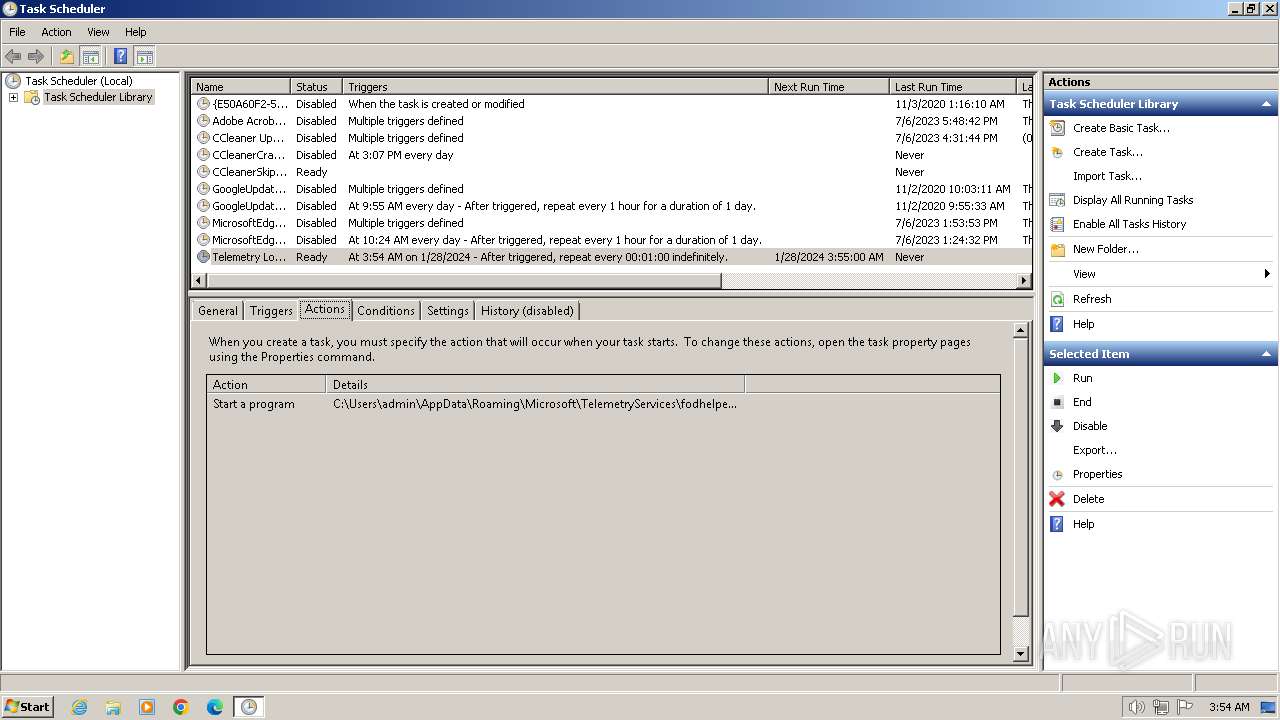The image size is (1280, 720).
Task: Click the Action column header in details
Action: coord(266,384)
